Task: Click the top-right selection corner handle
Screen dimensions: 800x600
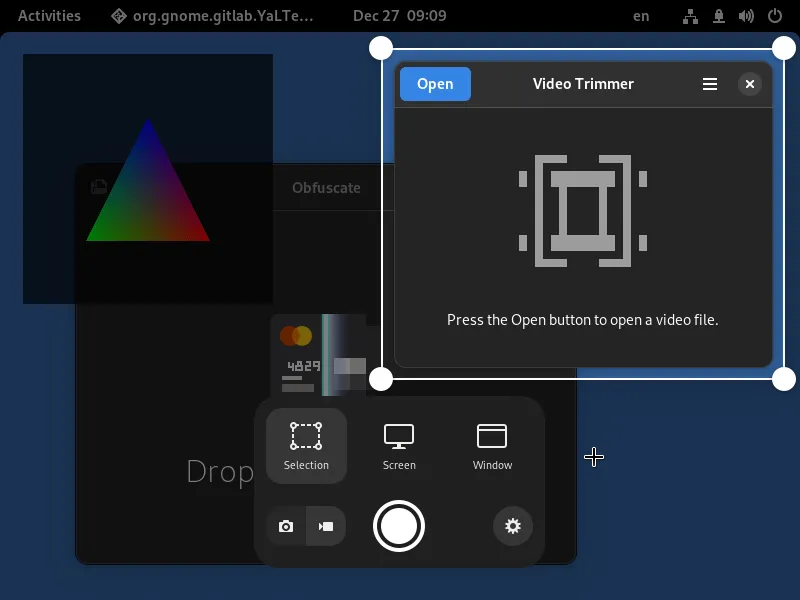Action: 783,46
